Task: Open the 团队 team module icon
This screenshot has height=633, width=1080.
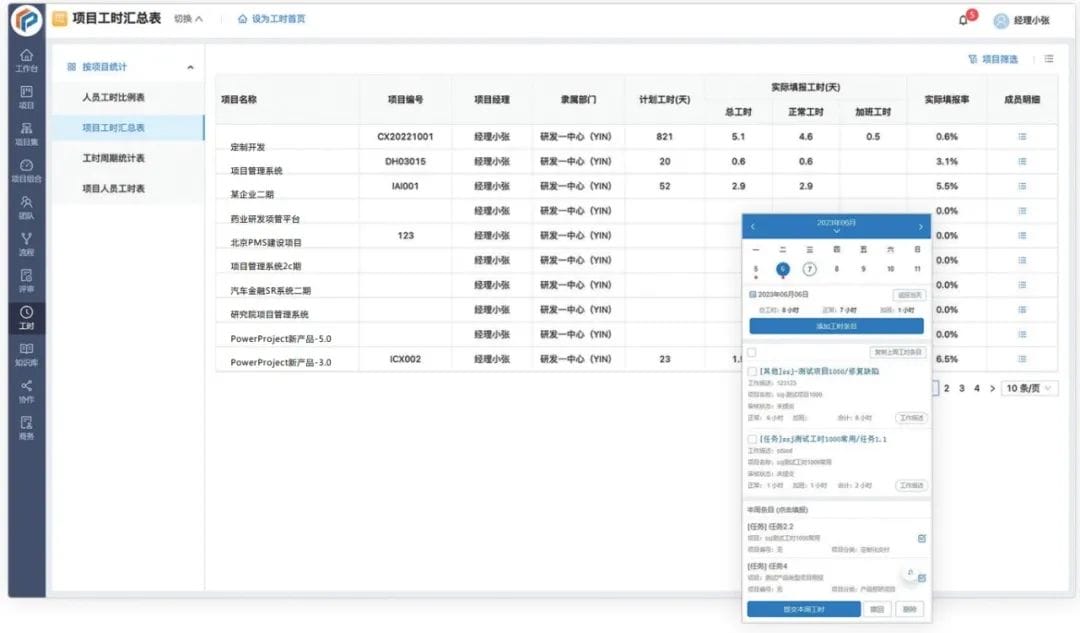Action: pos(25,205)
